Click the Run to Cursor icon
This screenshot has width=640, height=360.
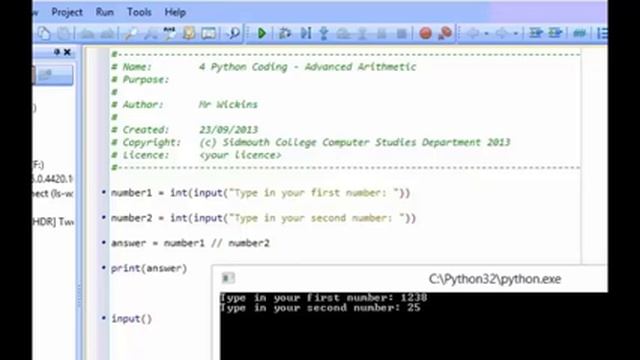click(x=306, y=33)
